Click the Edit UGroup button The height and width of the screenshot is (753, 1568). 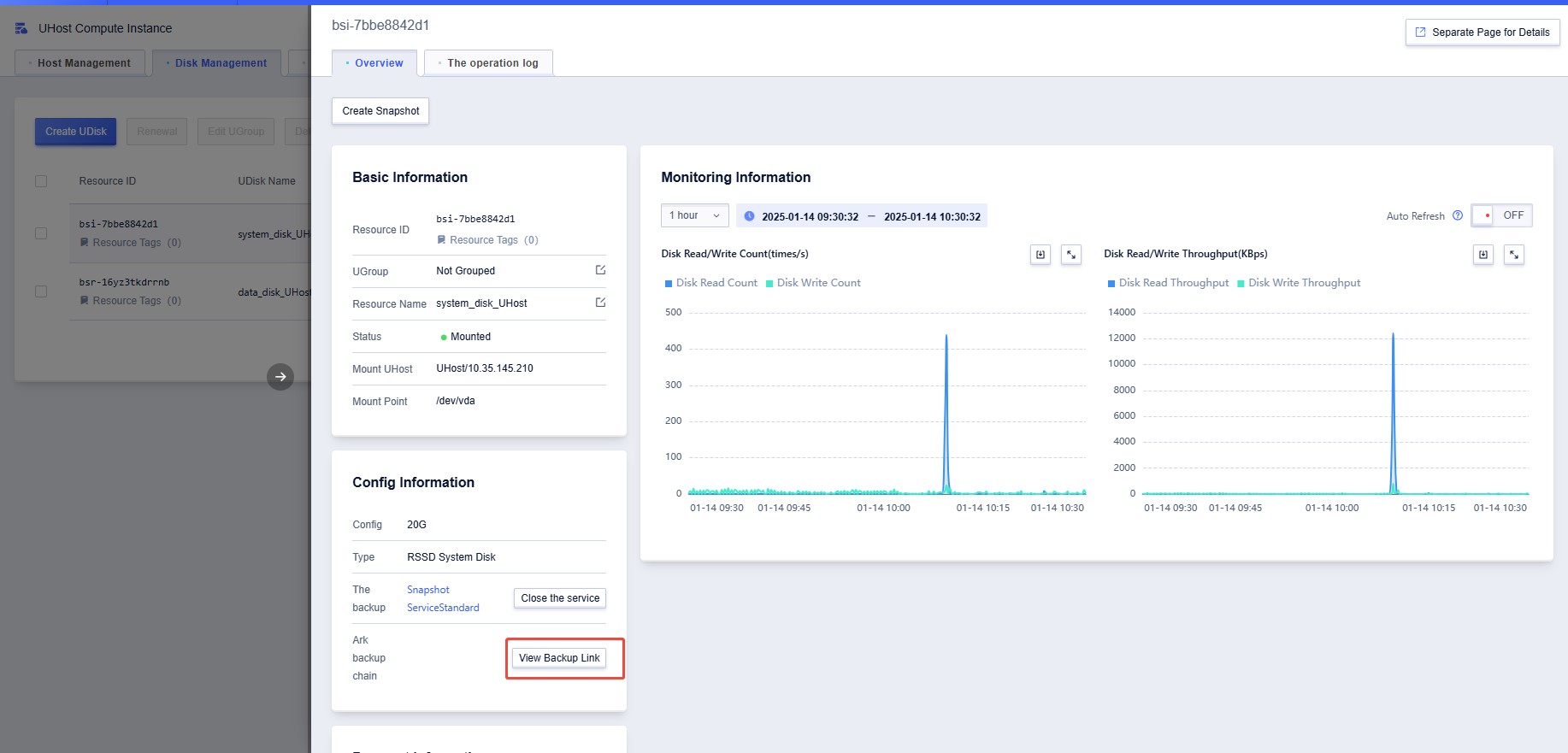coord(236,132)
